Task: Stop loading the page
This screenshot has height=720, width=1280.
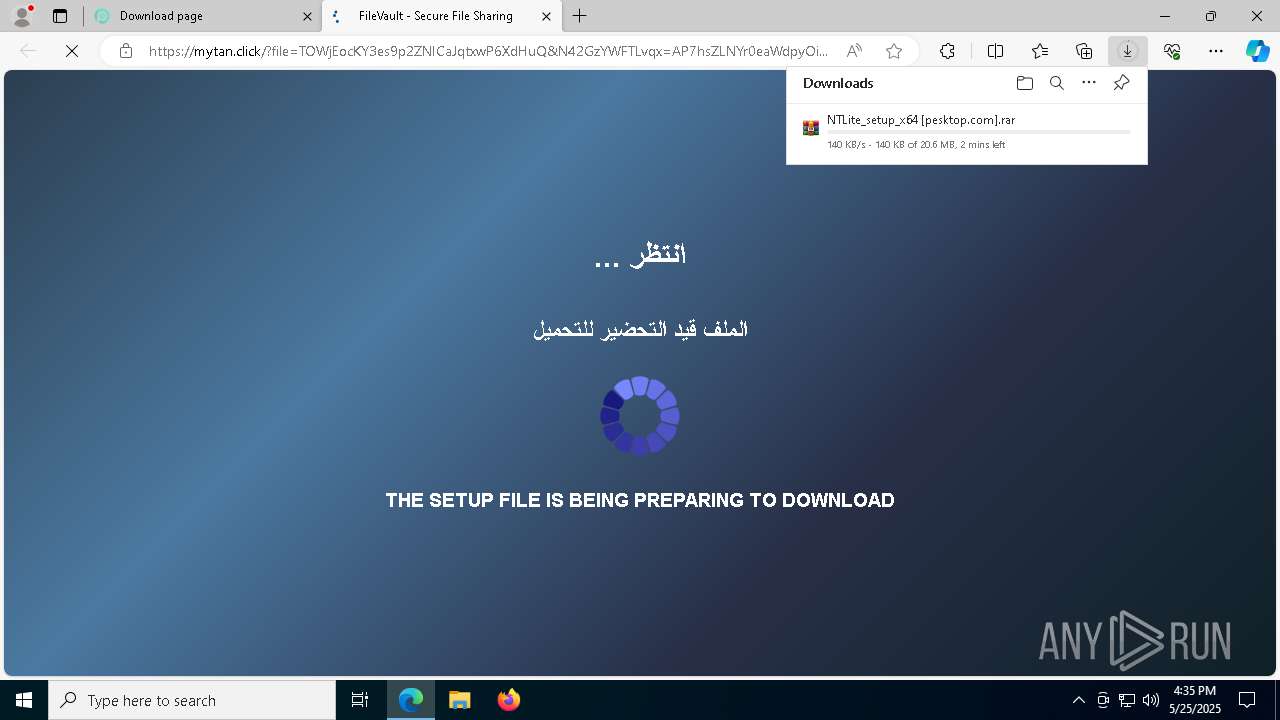Action: click(72, 51)
